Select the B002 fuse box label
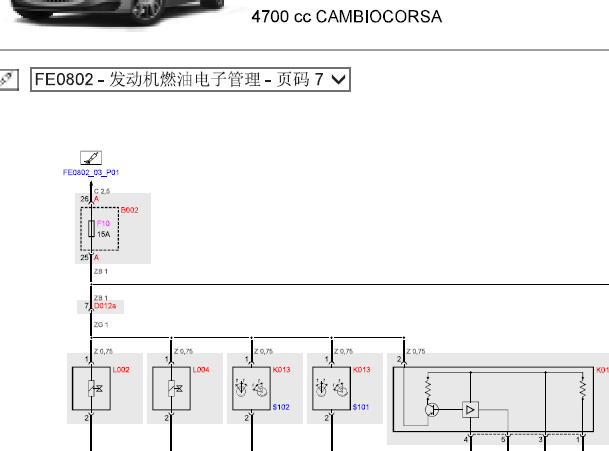Viewport: 609px width, 451px height. click(129, 210)
